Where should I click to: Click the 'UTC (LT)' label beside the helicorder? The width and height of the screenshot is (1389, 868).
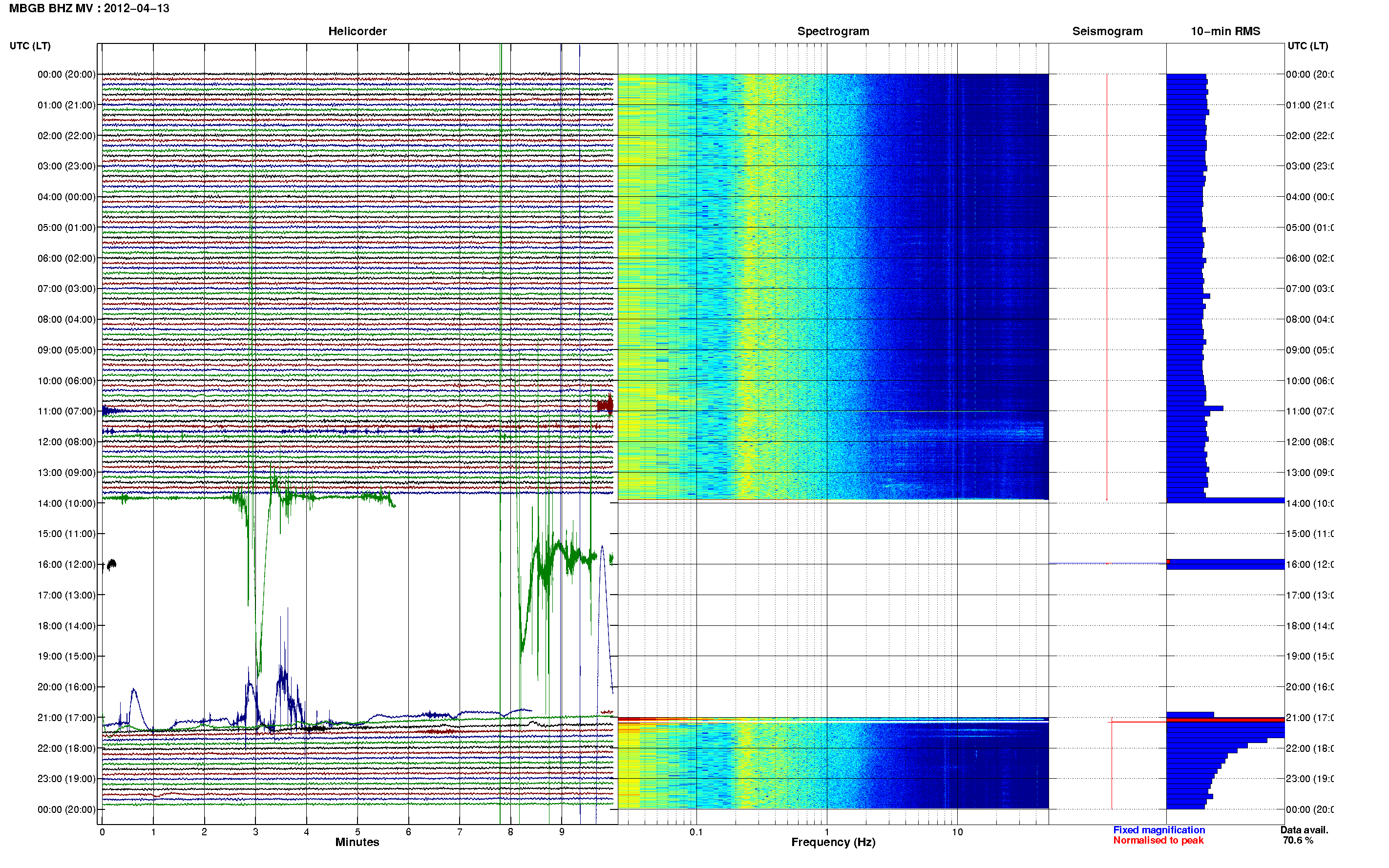click(x=30, y=46)
